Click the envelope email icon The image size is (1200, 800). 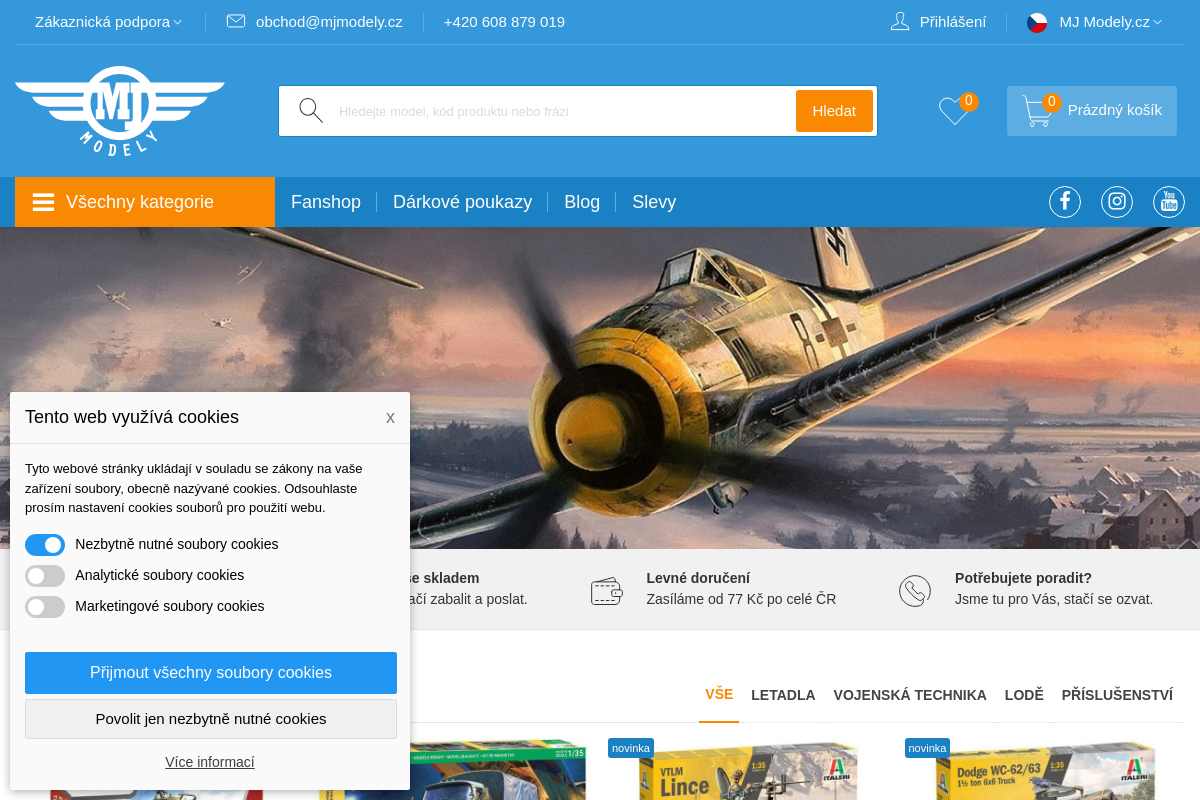(x=236, y=21)
